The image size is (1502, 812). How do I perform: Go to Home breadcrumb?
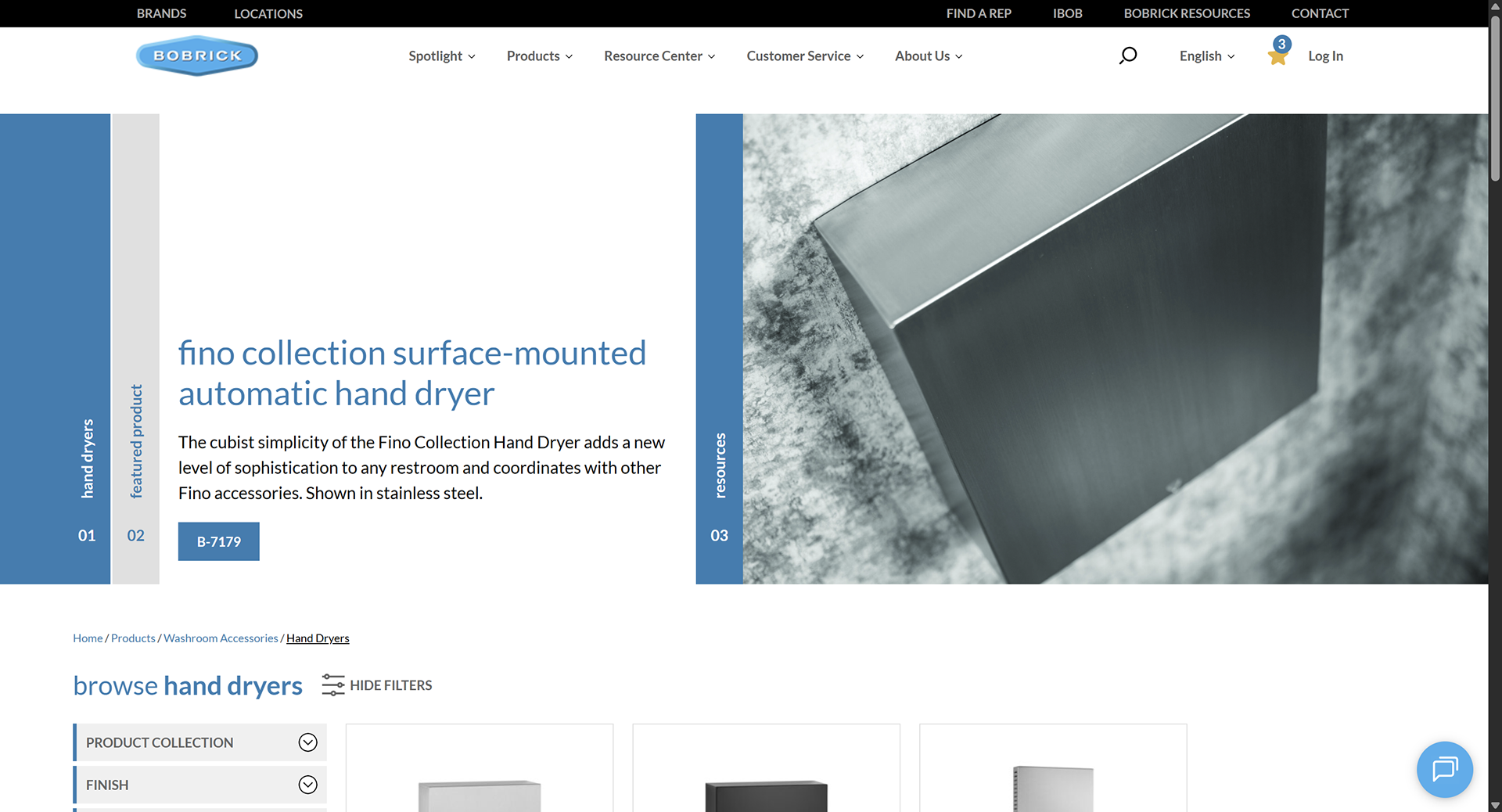tap(88, 638)
